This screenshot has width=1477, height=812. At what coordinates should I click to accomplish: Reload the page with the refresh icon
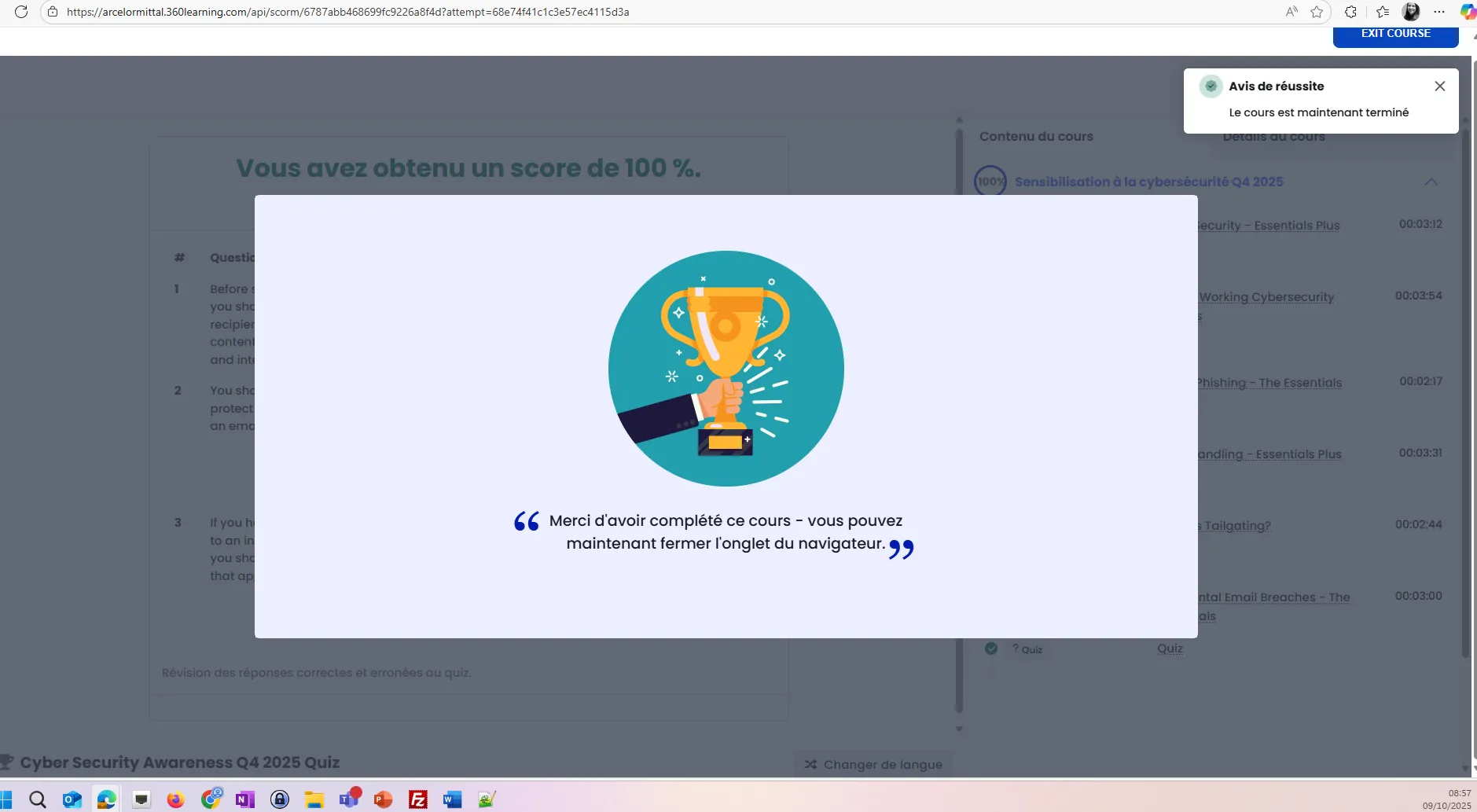pos(21,12)
